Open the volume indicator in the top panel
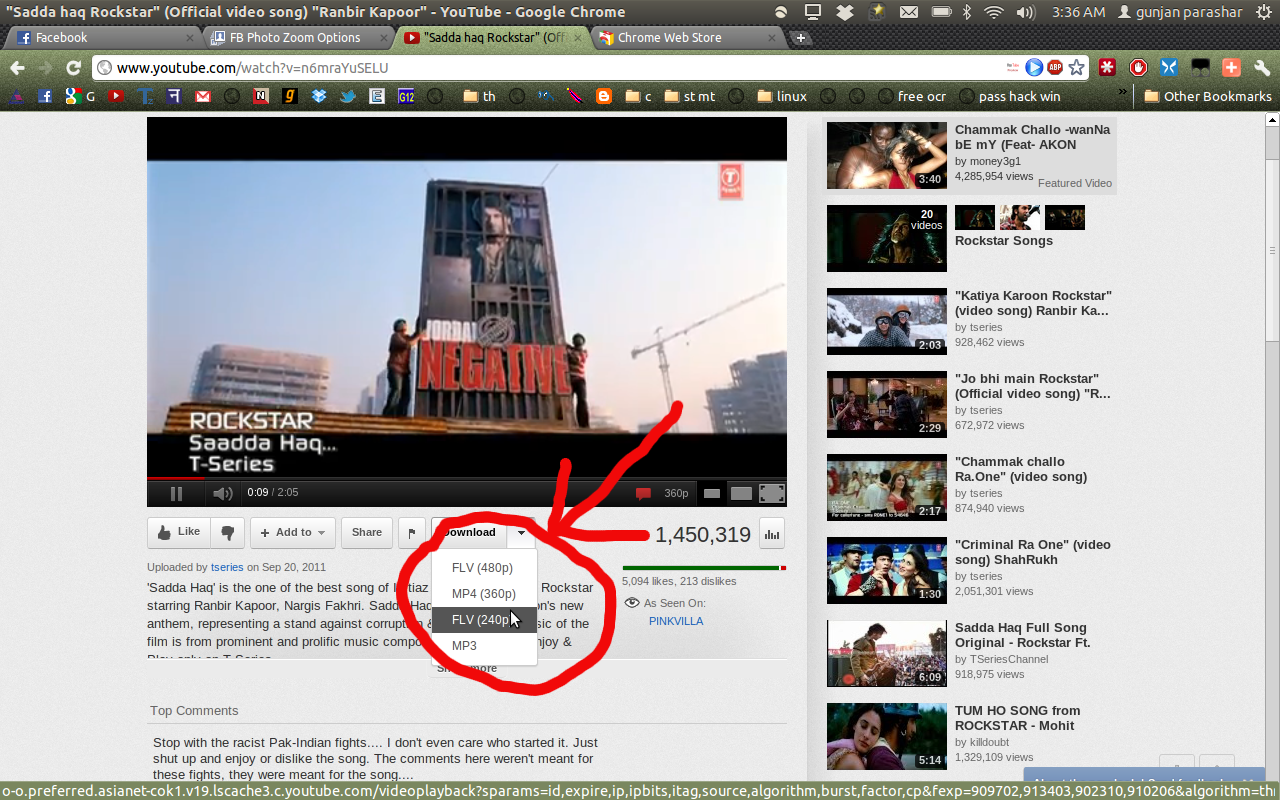 click(1025, 12)
